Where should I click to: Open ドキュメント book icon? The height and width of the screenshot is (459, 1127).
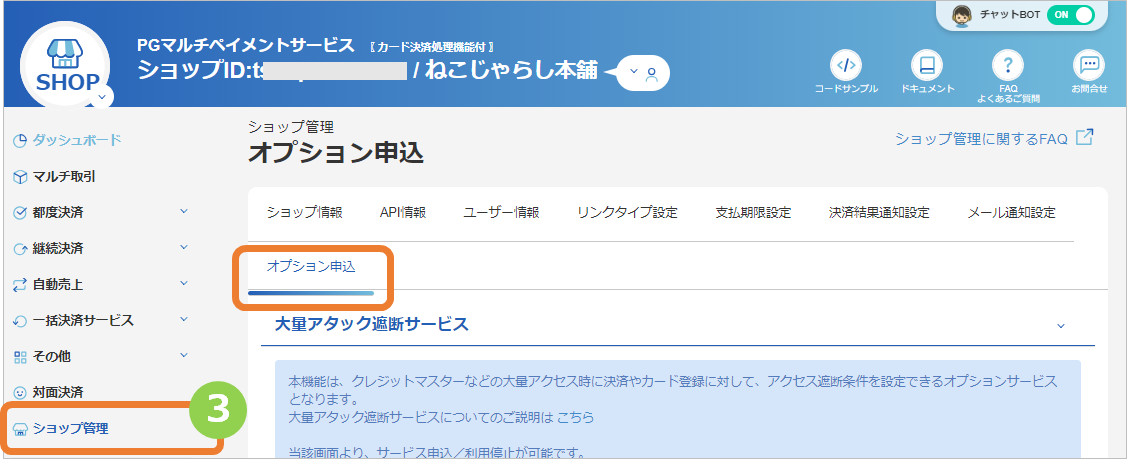tap(926, 65)
